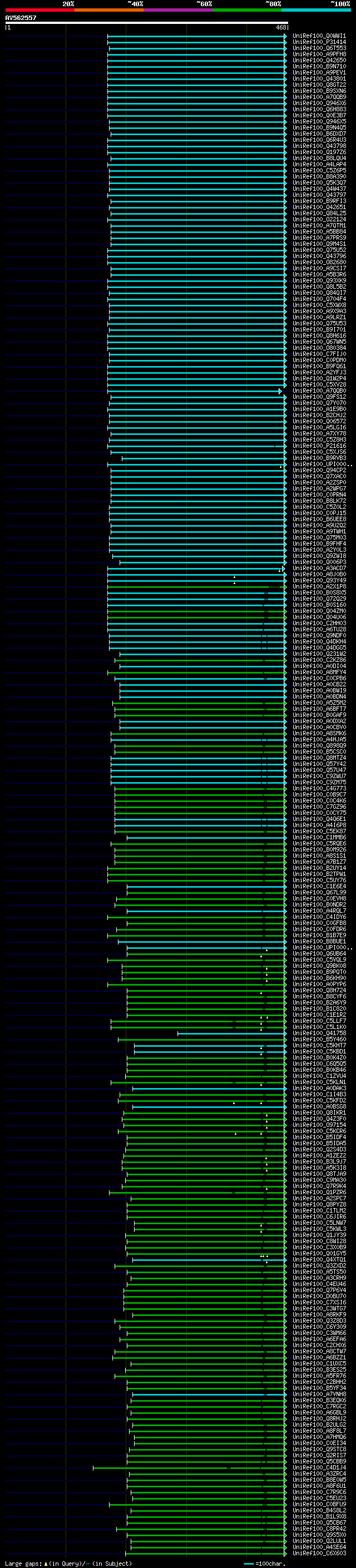The height and width of the screenshot is (1568, 356).
Task: Select the UniRef100_Q5K3Q7 label
Action: click(319, 182)
